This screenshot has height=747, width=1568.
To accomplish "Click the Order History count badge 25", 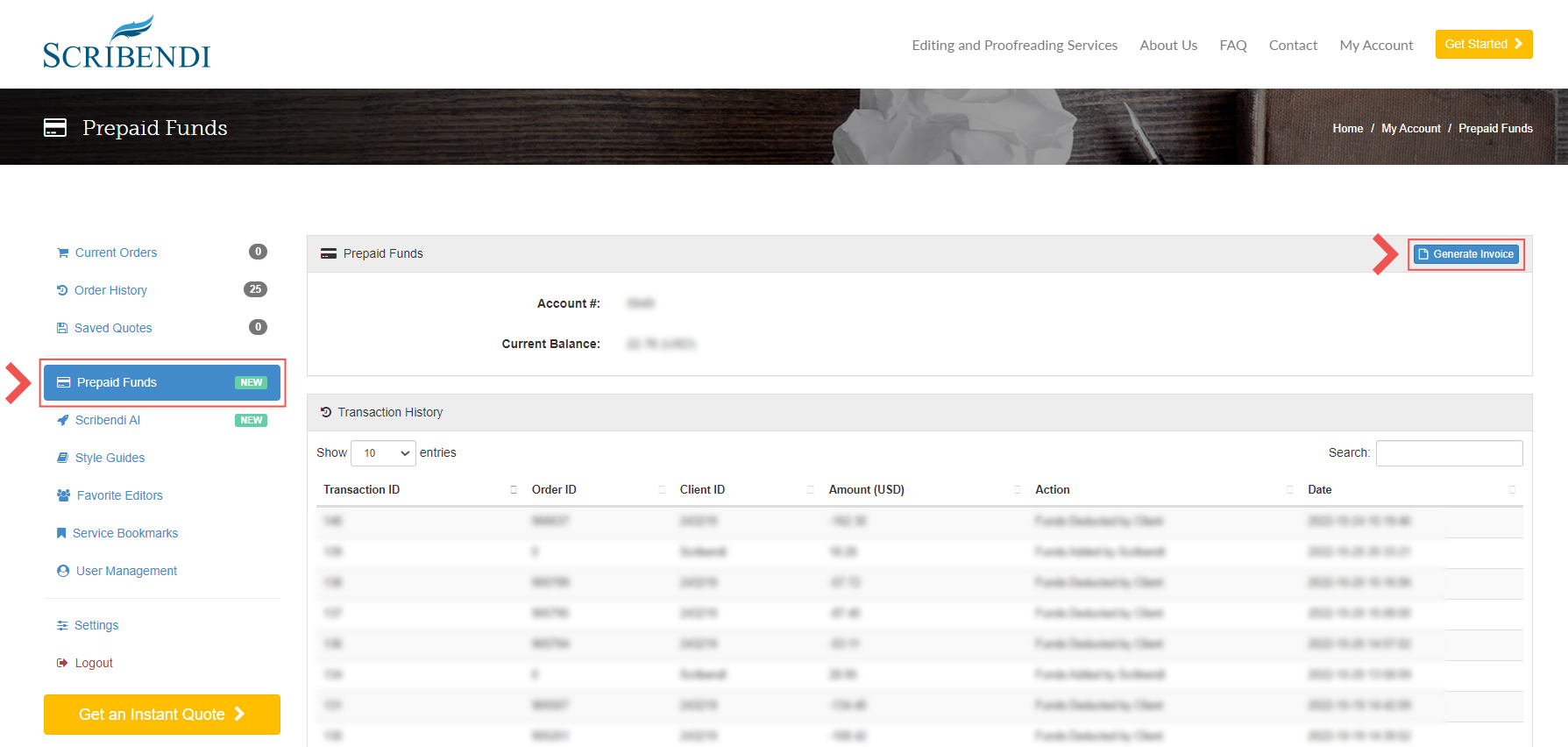I will pyautogui.click(x=255, y=289).
